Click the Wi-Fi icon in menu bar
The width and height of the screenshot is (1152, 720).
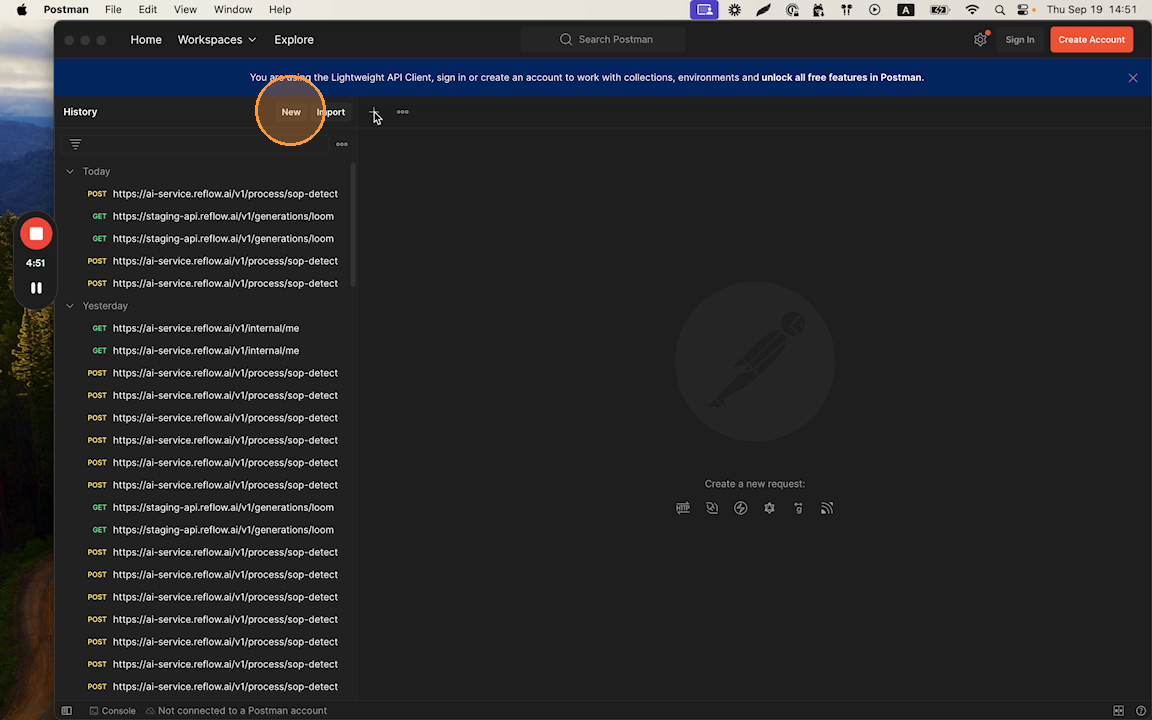972,10
